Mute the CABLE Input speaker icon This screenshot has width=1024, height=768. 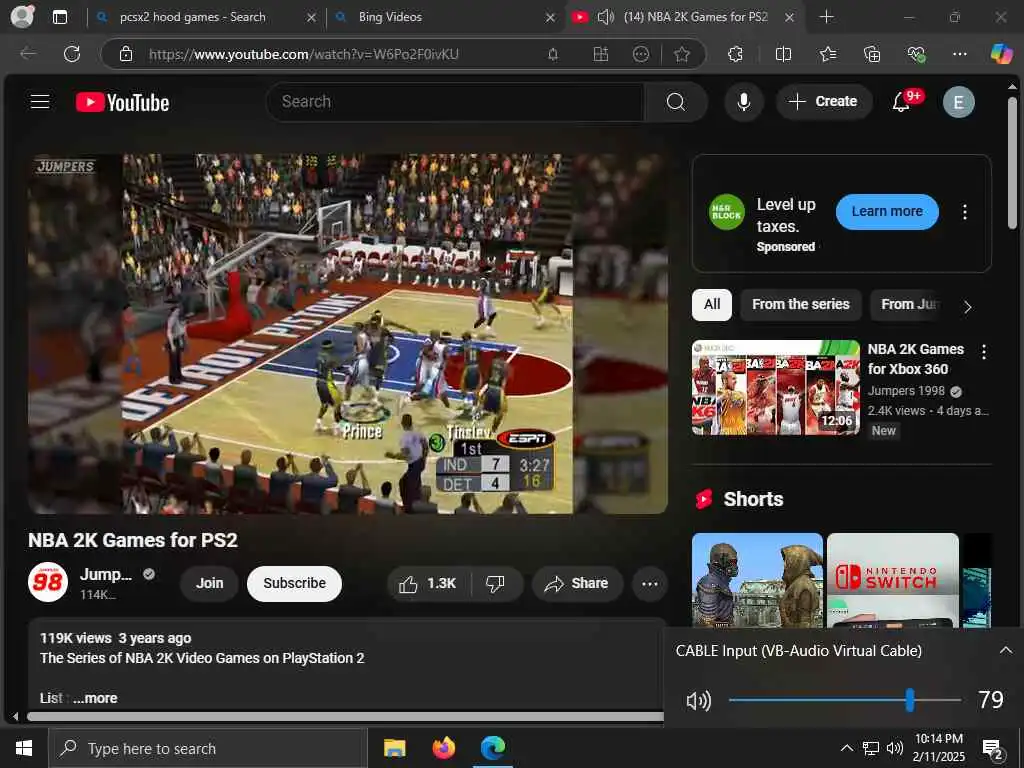click(698, 701)
